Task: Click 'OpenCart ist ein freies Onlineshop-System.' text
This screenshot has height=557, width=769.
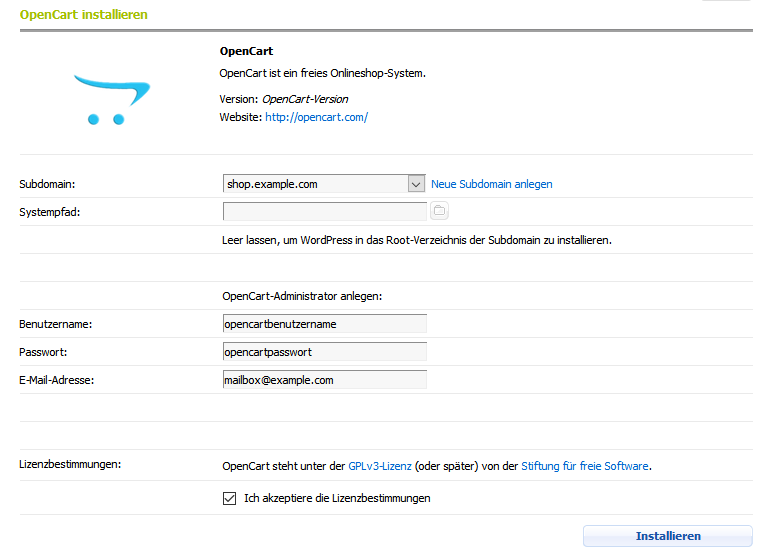Action: click(x=322, y=74)
